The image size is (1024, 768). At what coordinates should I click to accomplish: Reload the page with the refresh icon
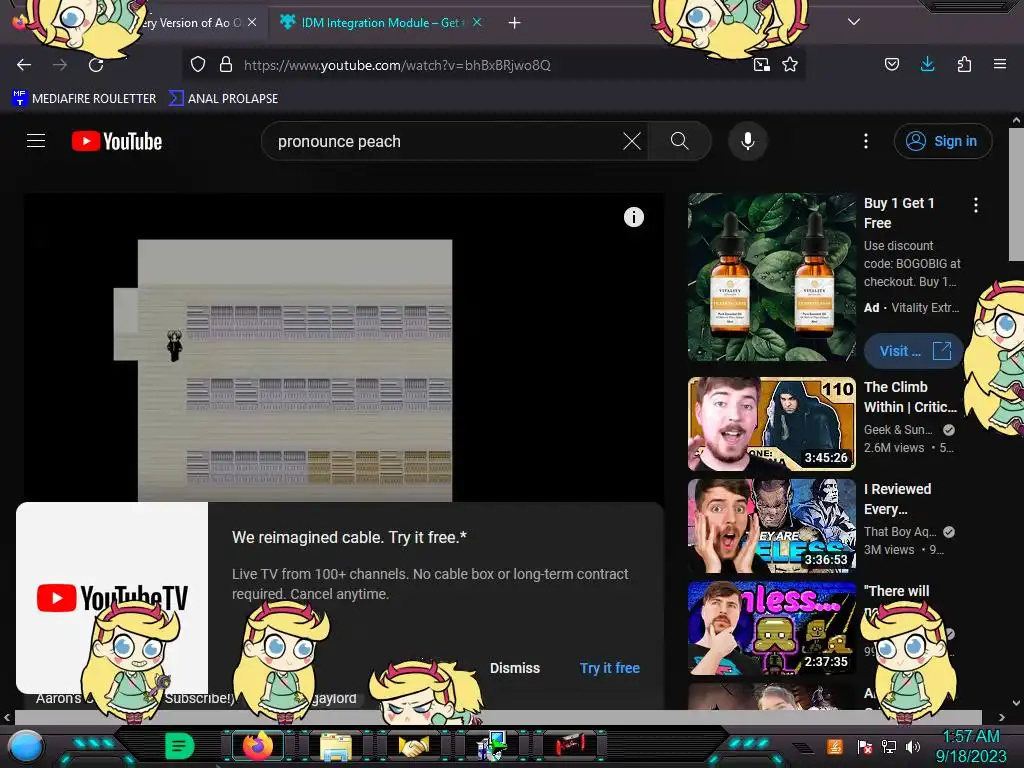coord(96,65)
